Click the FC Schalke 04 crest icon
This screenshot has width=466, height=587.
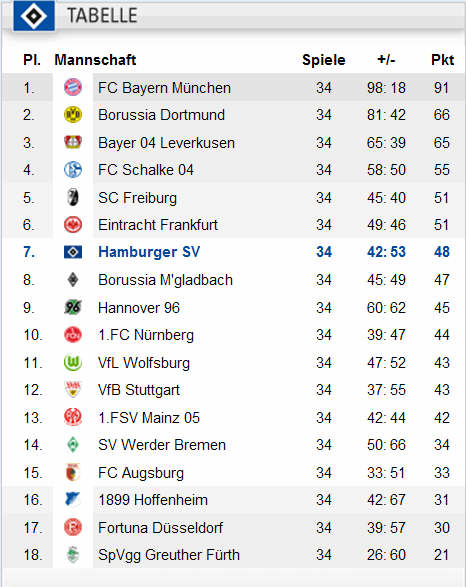pyautogui.click(x=73, y=170)
